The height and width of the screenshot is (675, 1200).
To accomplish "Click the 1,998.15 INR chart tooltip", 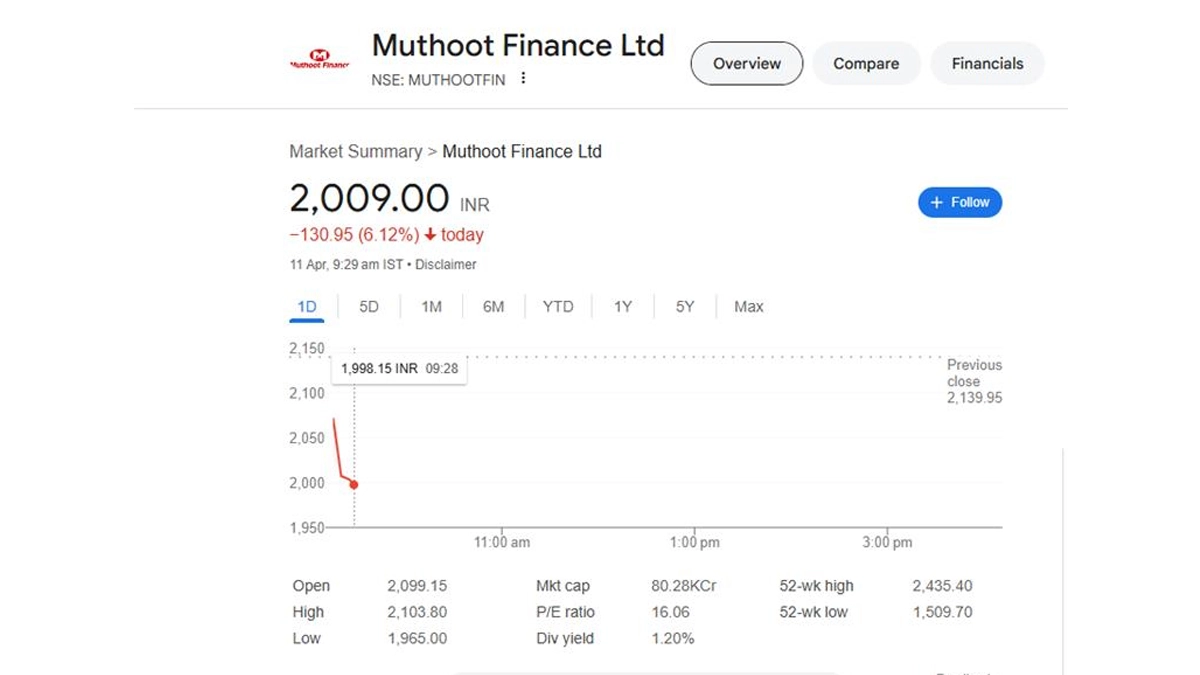I will pos(399,369).
